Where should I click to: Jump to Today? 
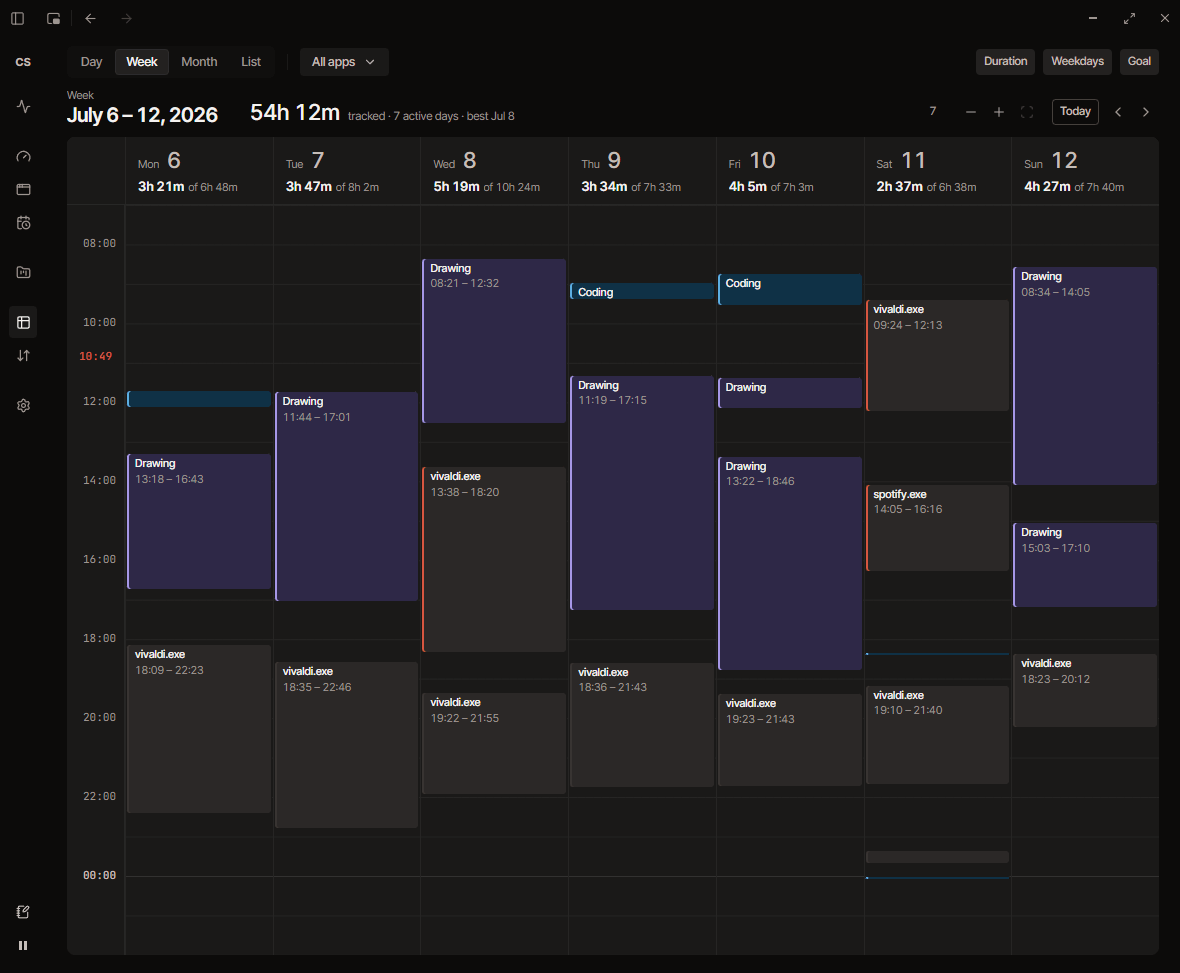[x=1075, y=111]
